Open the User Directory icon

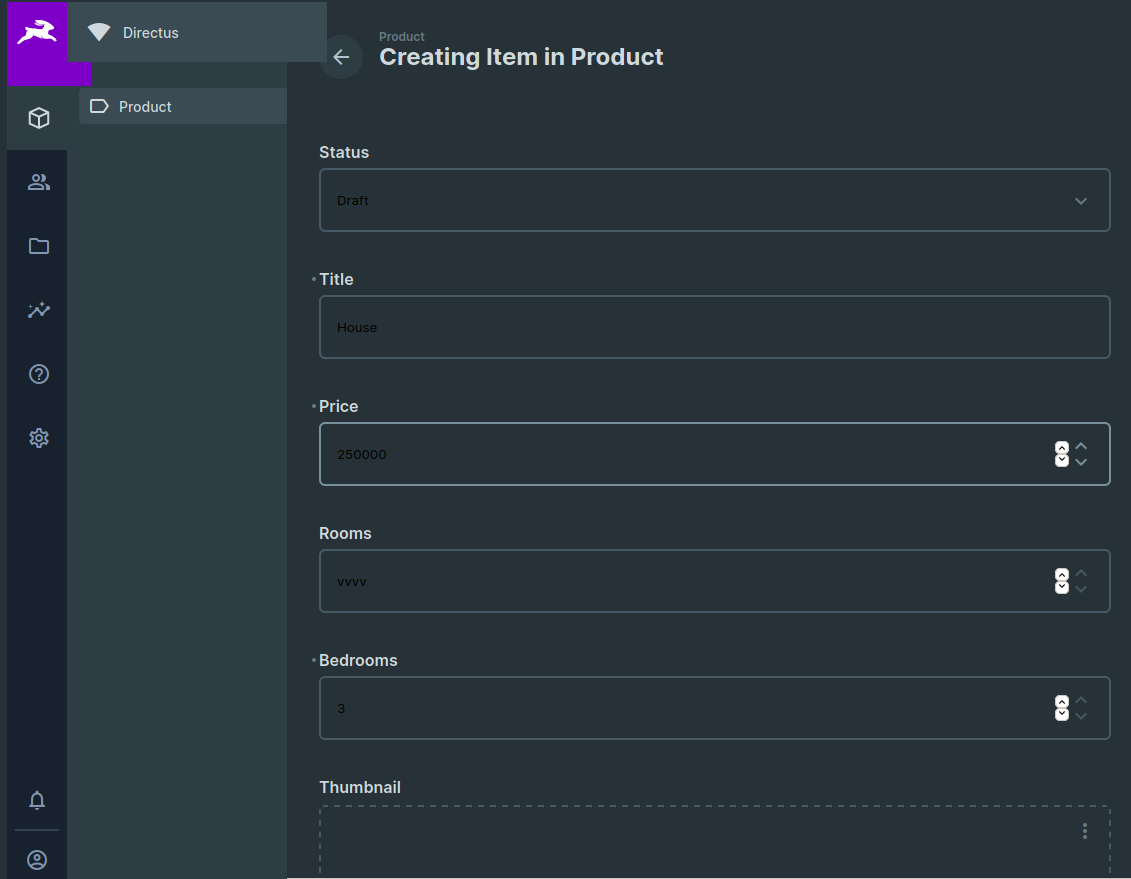[x=37, y=181]
